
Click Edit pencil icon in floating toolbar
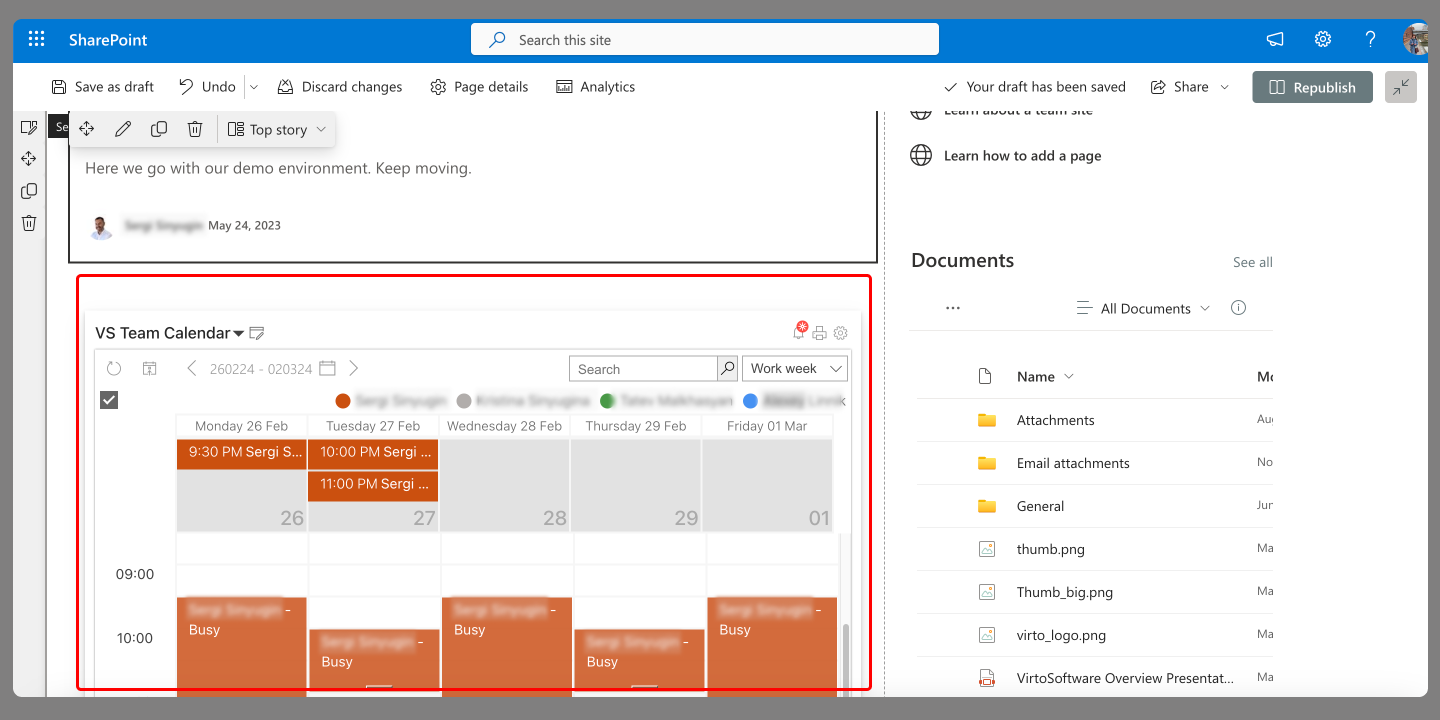click(123, 129)
